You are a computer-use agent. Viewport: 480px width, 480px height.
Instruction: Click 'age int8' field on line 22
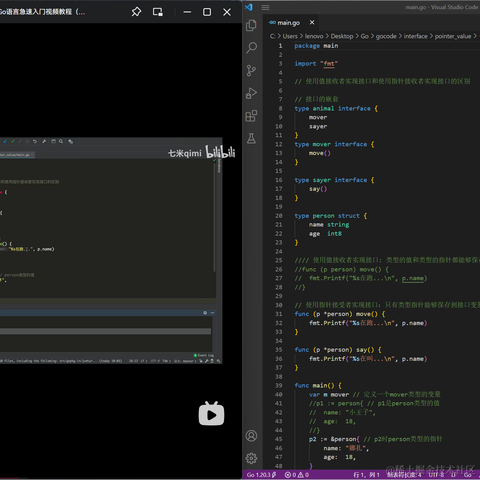point(325,234)
